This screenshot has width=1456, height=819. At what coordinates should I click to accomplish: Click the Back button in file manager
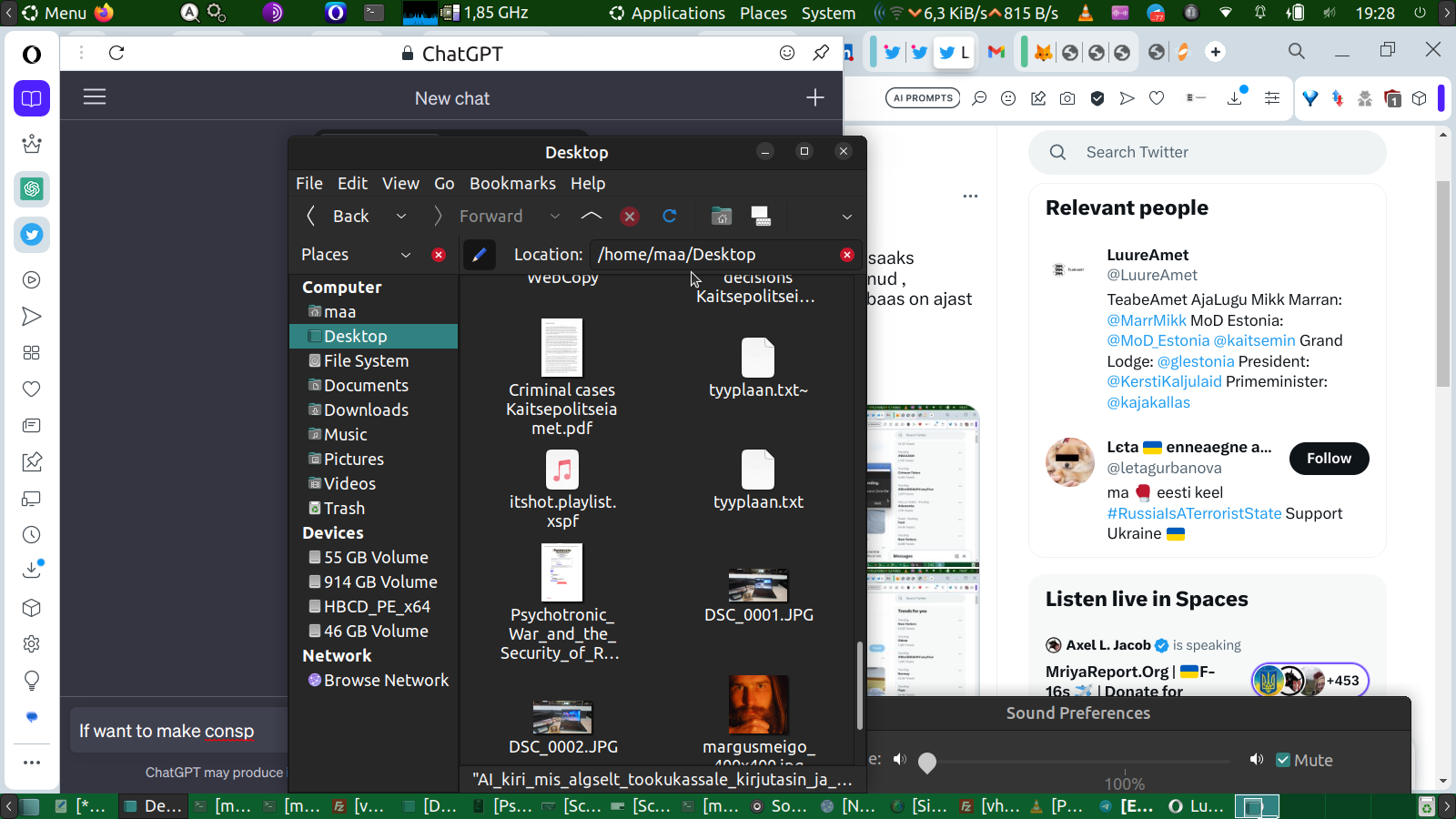click(338, 217)
